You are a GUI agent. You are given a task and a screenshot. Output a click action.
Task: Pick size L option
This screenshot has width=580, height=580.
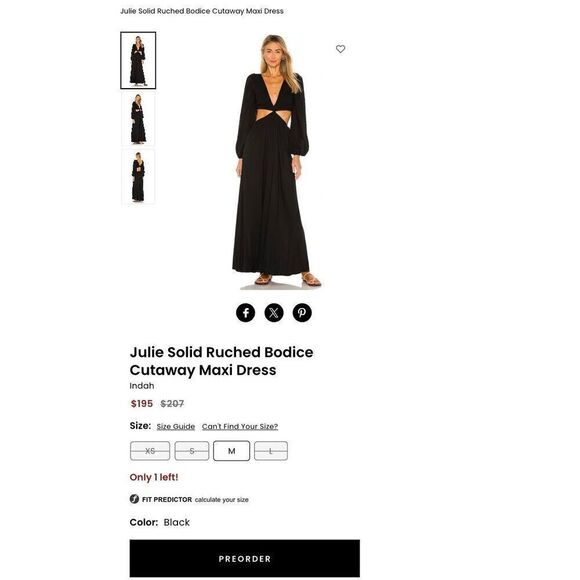271,451
